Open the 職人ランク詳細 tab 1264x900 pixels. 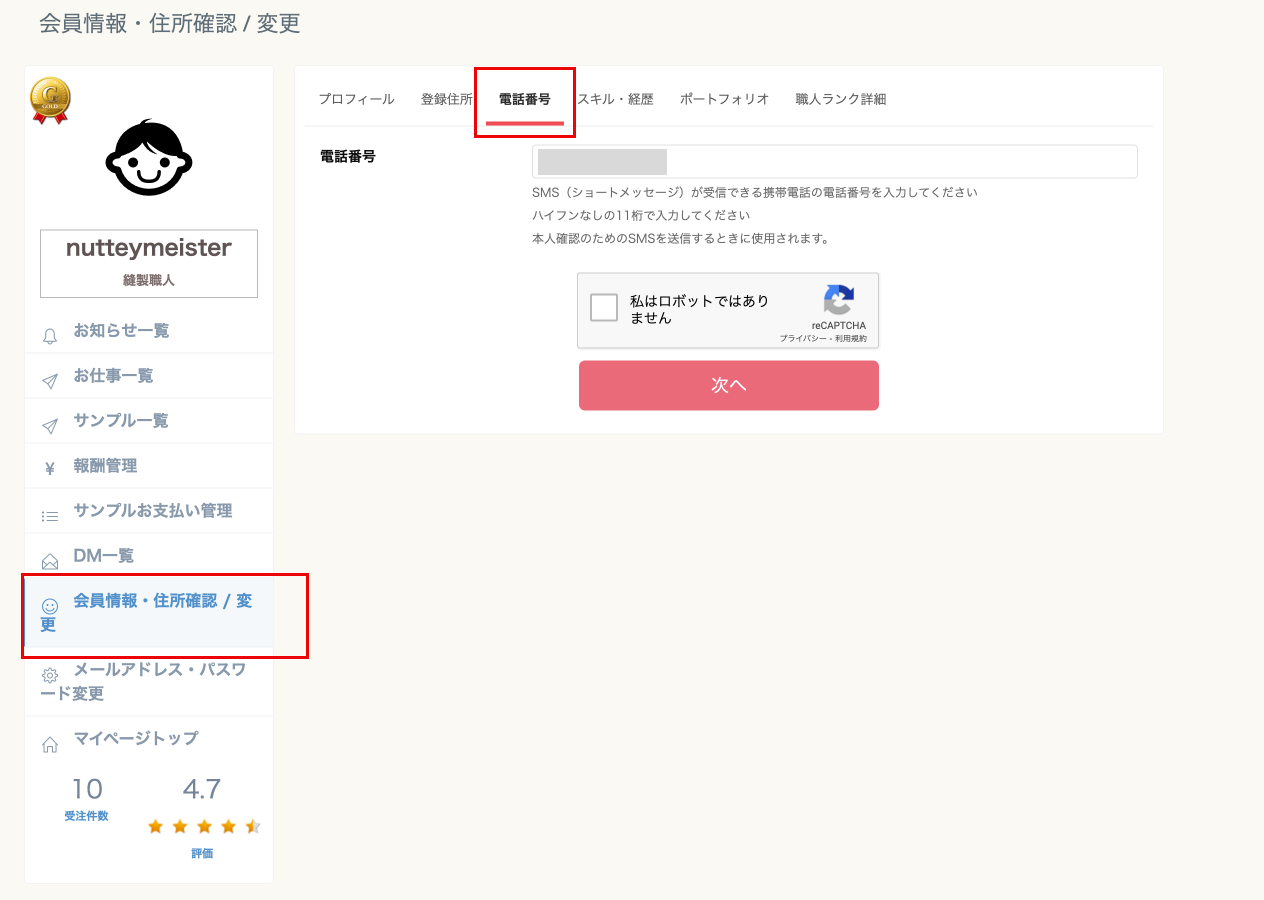coord(841,99)
